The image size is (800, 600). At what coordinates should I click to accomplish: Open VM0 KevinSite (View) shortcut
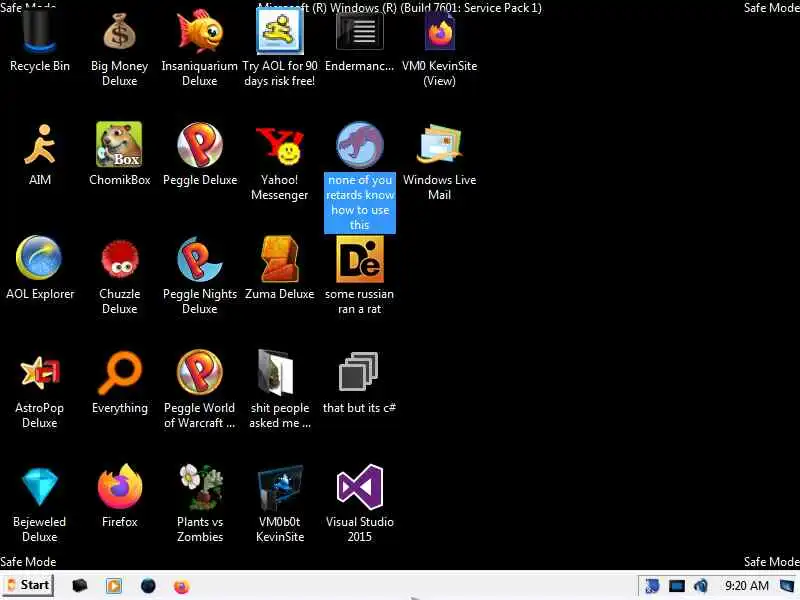[439, 32]
